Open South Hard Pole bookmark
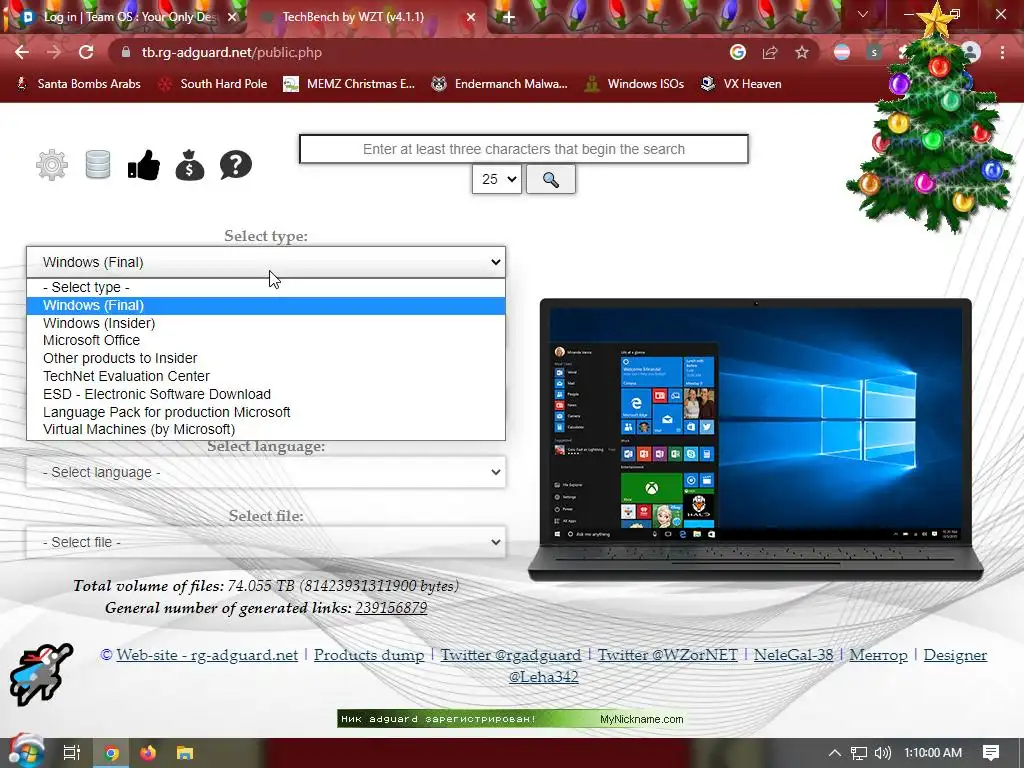Image resolution: width=1024 pixels, height=768 pixels. [x=213, y=84]
